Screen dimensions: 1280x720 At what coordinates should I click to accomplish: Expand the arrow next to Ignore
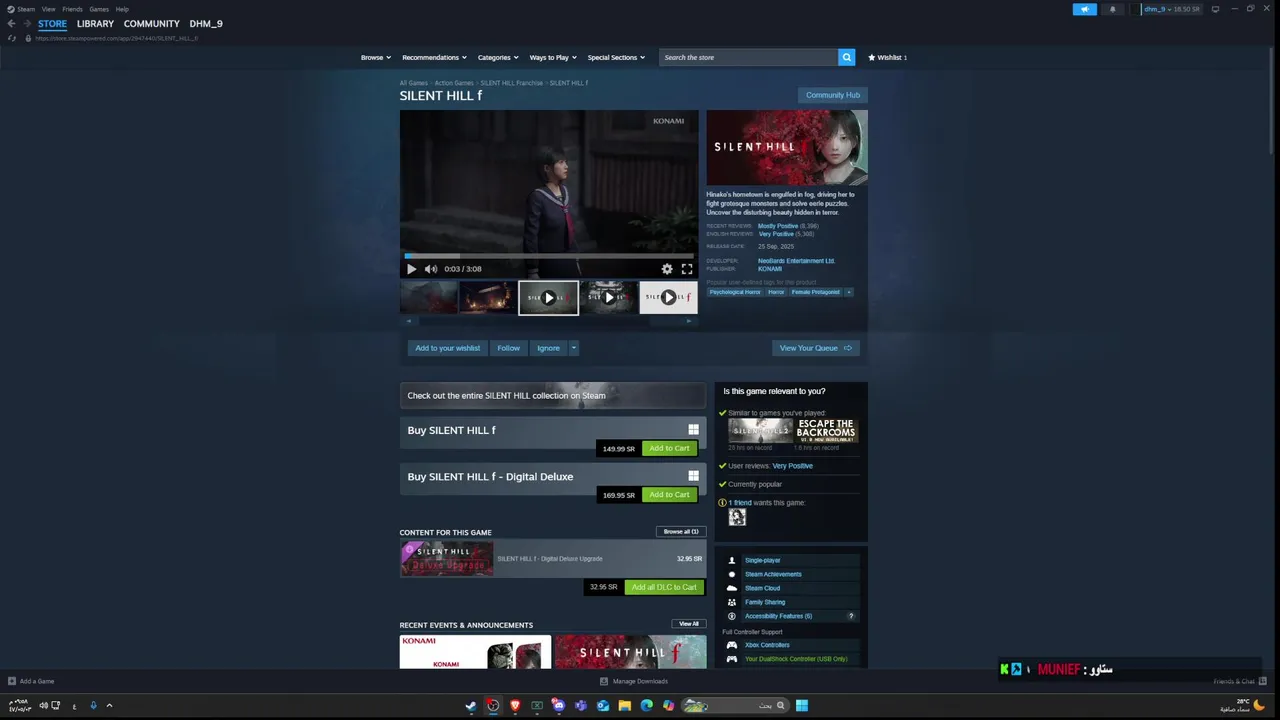click(x=574, y=348)
